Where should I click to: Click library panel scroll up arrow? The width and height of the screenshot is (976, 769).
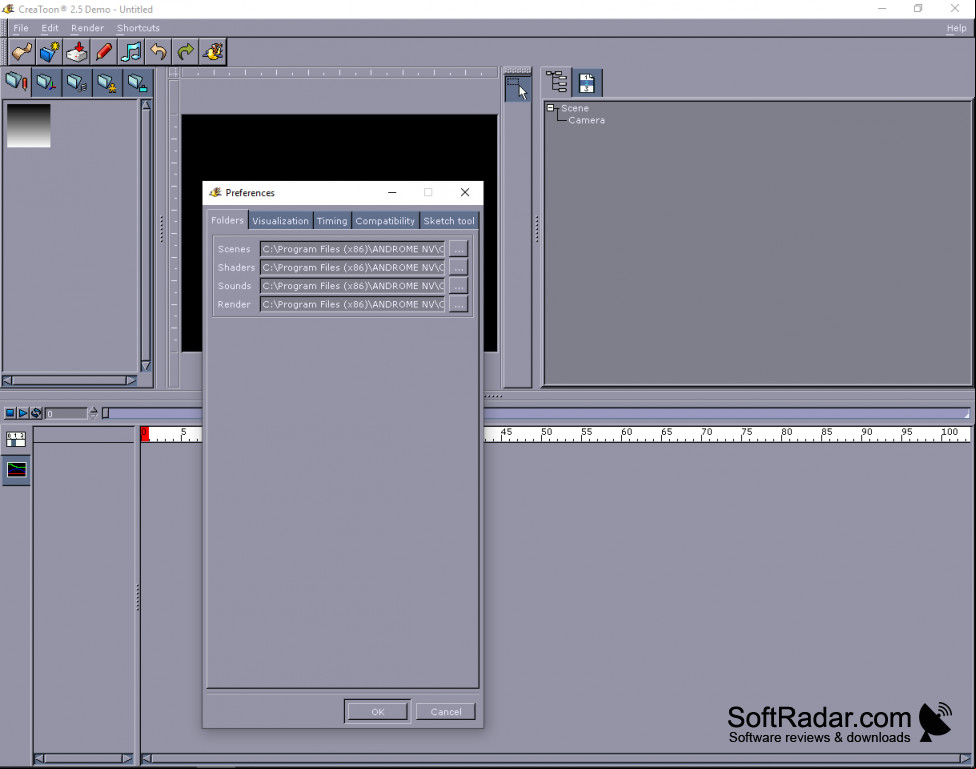point(146,105)
